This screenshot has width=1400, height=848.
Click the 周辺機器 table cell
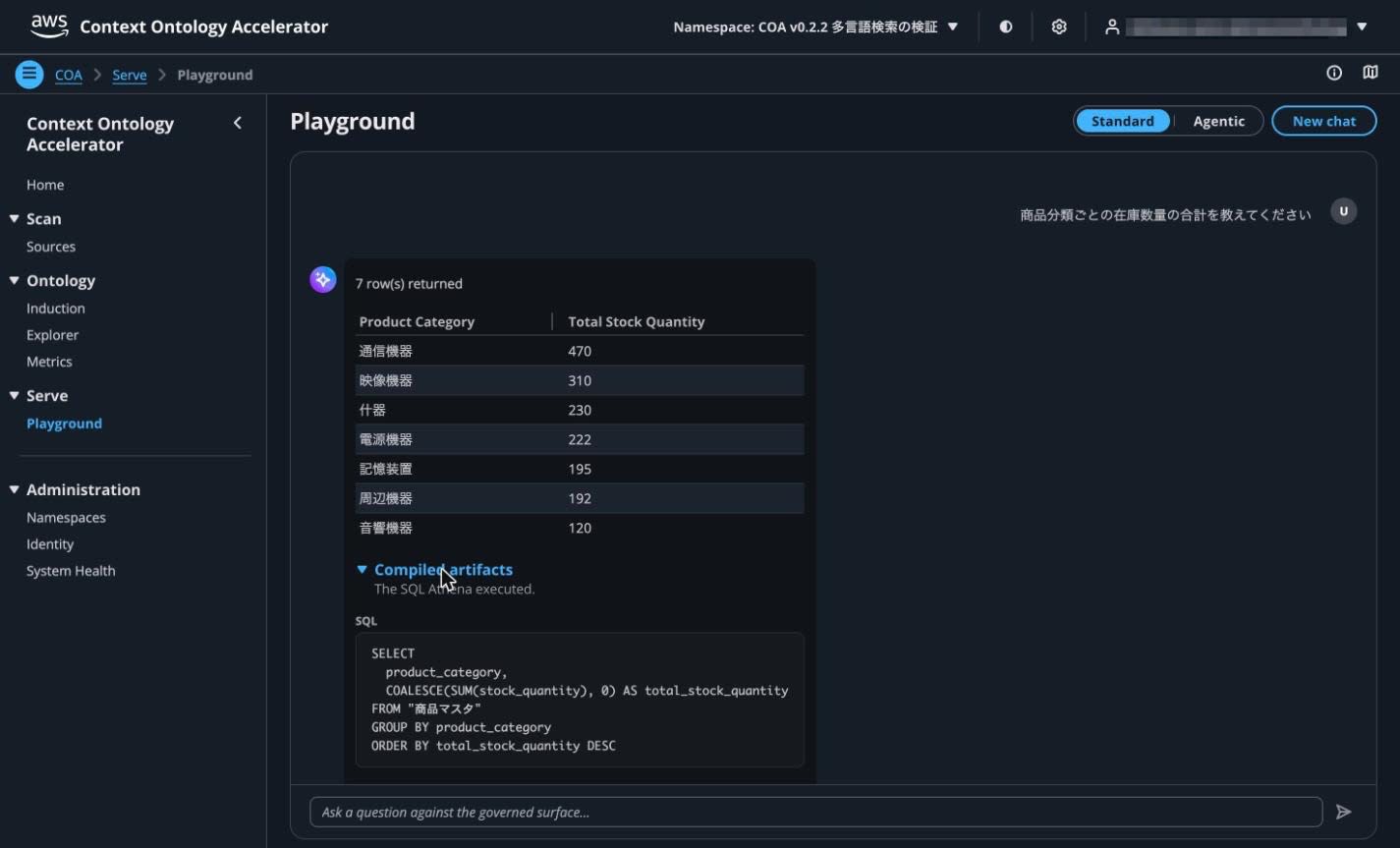385,498
